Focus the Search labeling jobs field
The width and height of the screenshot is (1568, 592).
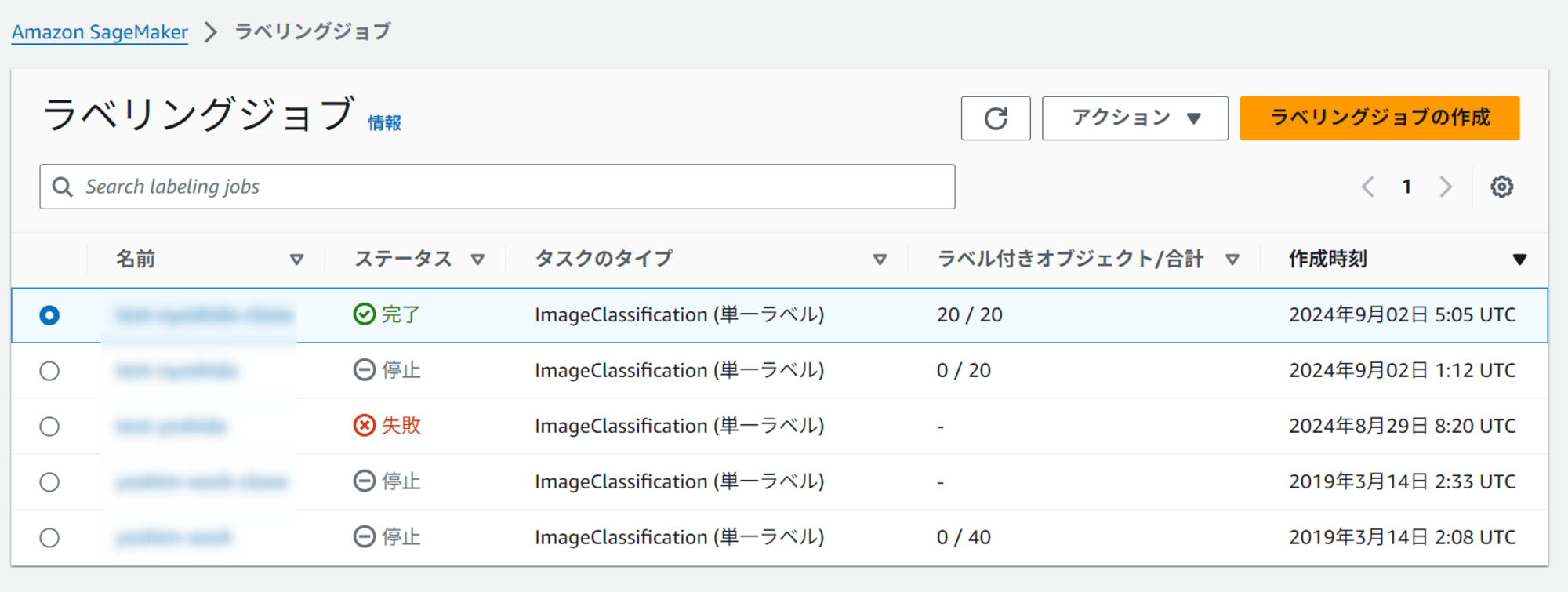click(497, 187)
